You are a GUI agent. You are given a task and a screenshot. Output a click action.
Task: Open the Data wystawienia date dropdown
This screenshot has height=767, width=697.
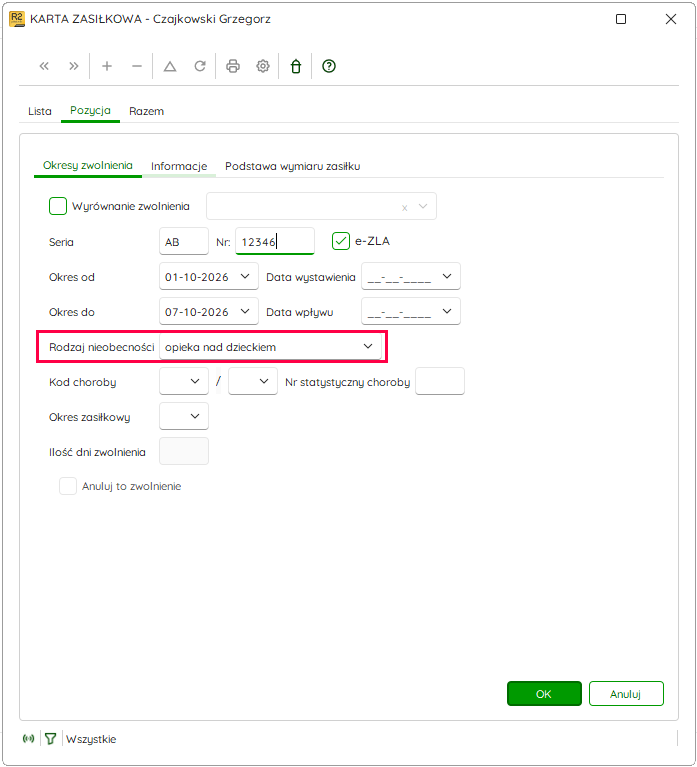coord(447,276)
